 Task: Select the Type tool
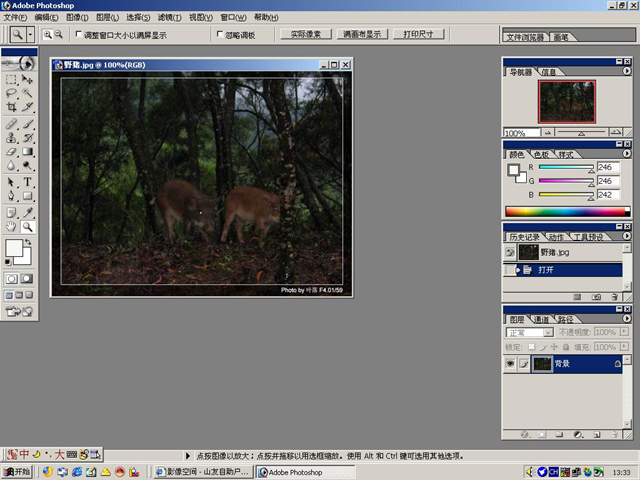[27, 182]
